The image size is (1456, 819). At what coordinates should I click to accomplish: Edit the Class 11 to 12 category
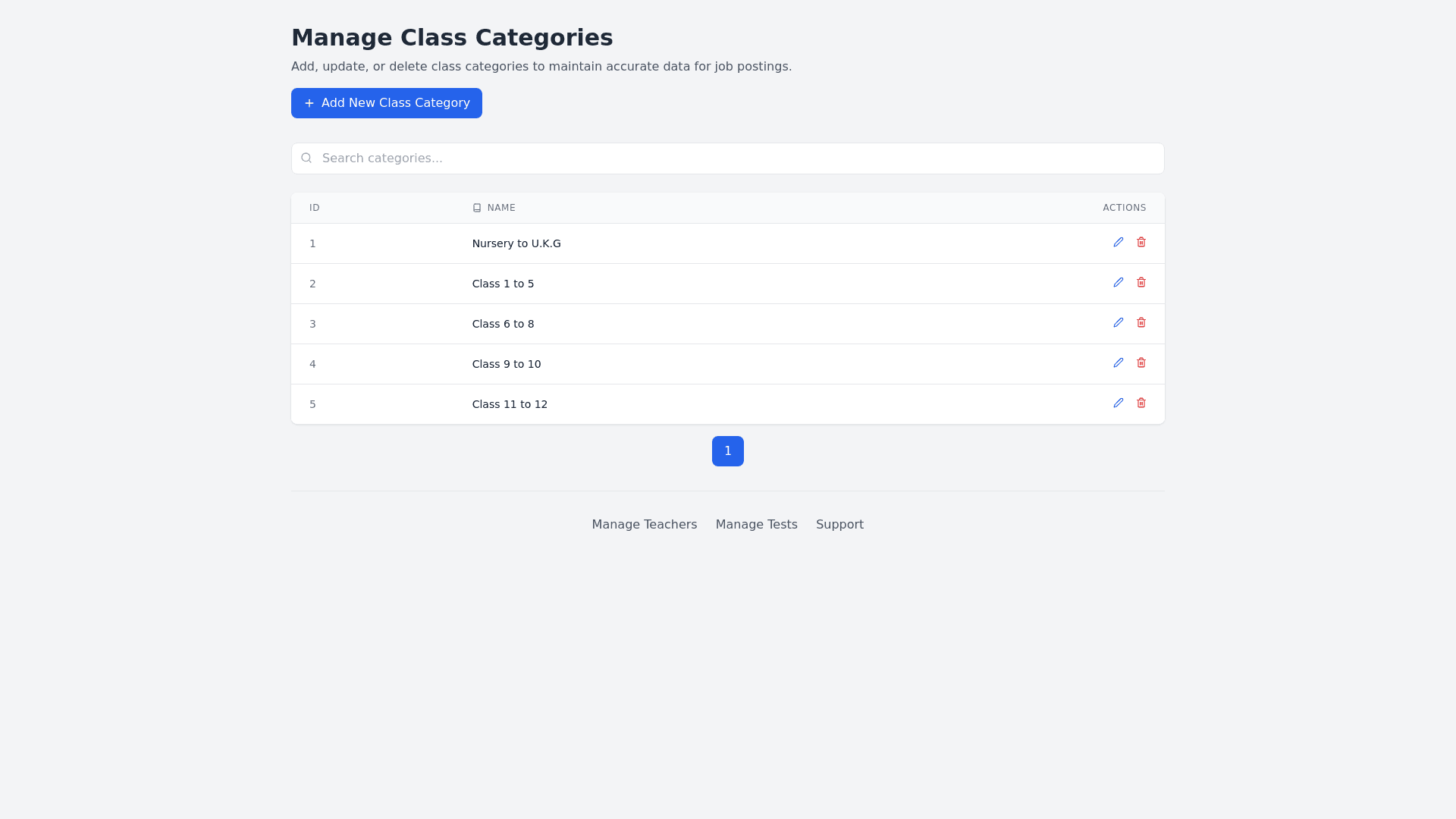click(1118, 403)
